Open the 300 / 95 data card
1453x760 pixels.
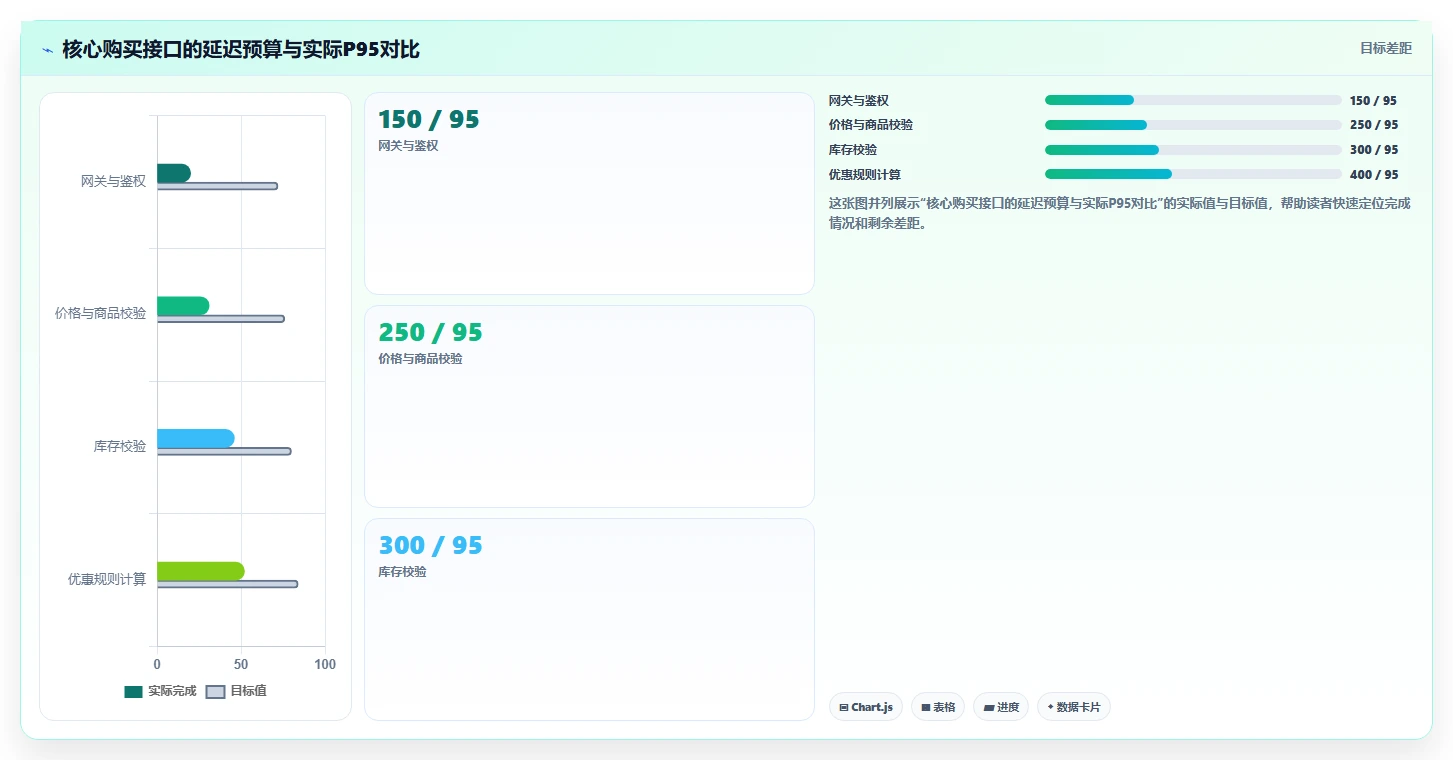589,619
